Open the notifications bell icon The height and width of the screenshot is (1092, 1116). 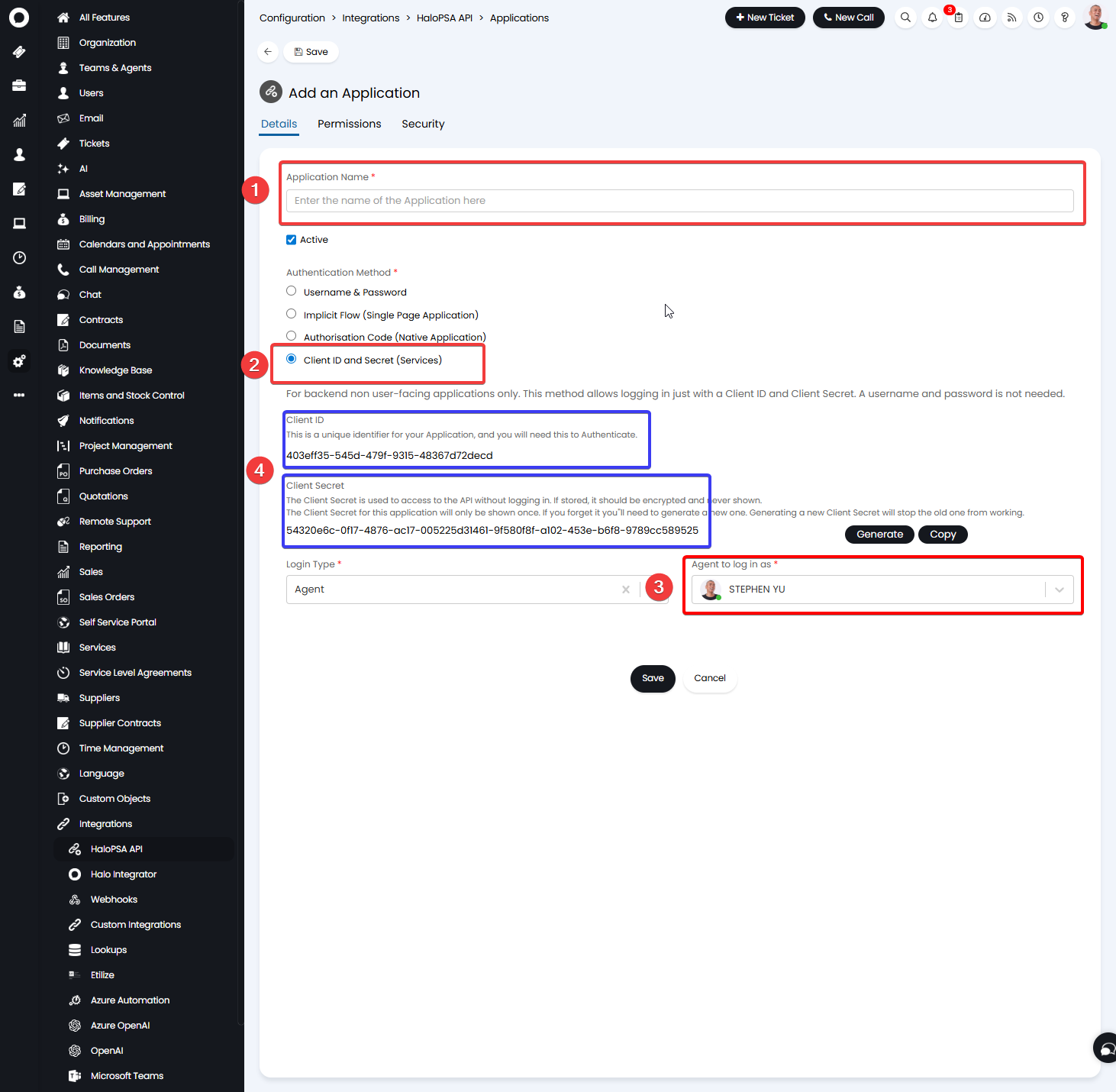[932, 18]
